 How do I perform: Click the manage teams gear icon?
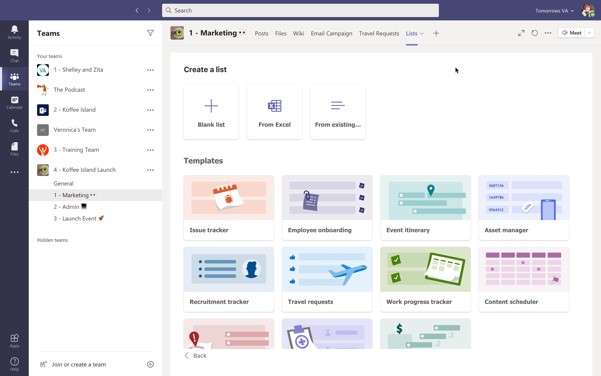coord(150,365)
